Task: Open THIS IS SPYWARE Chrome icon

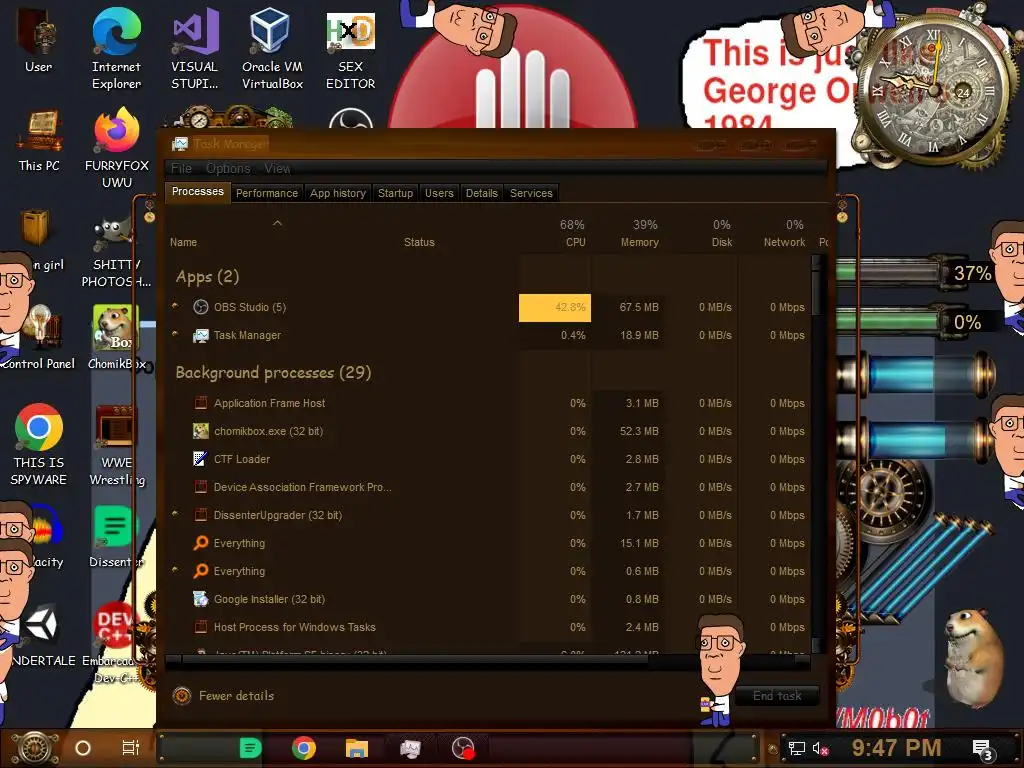Action: 39,445
